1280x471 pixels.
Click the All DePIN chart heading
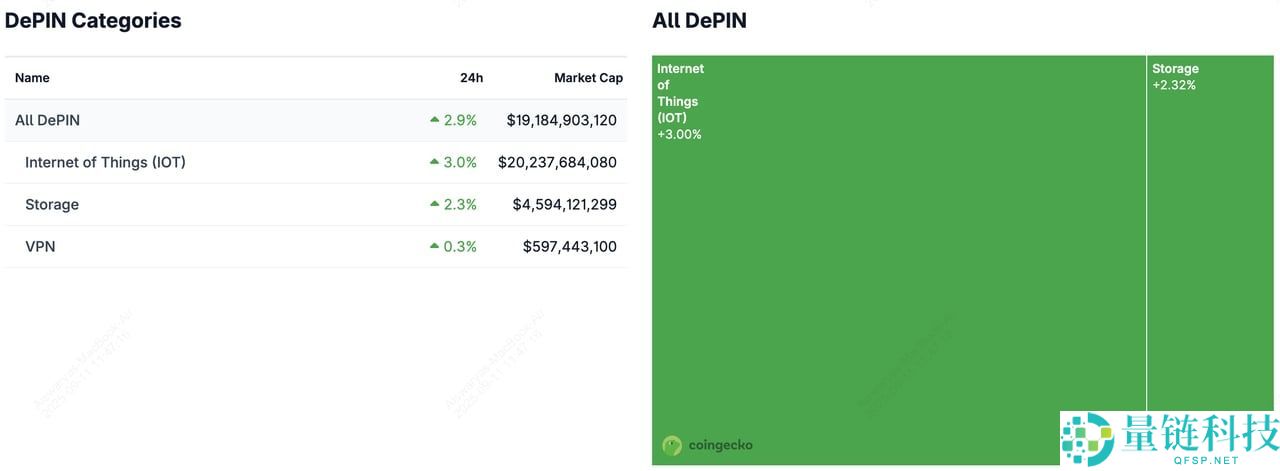tap(699, 20)
